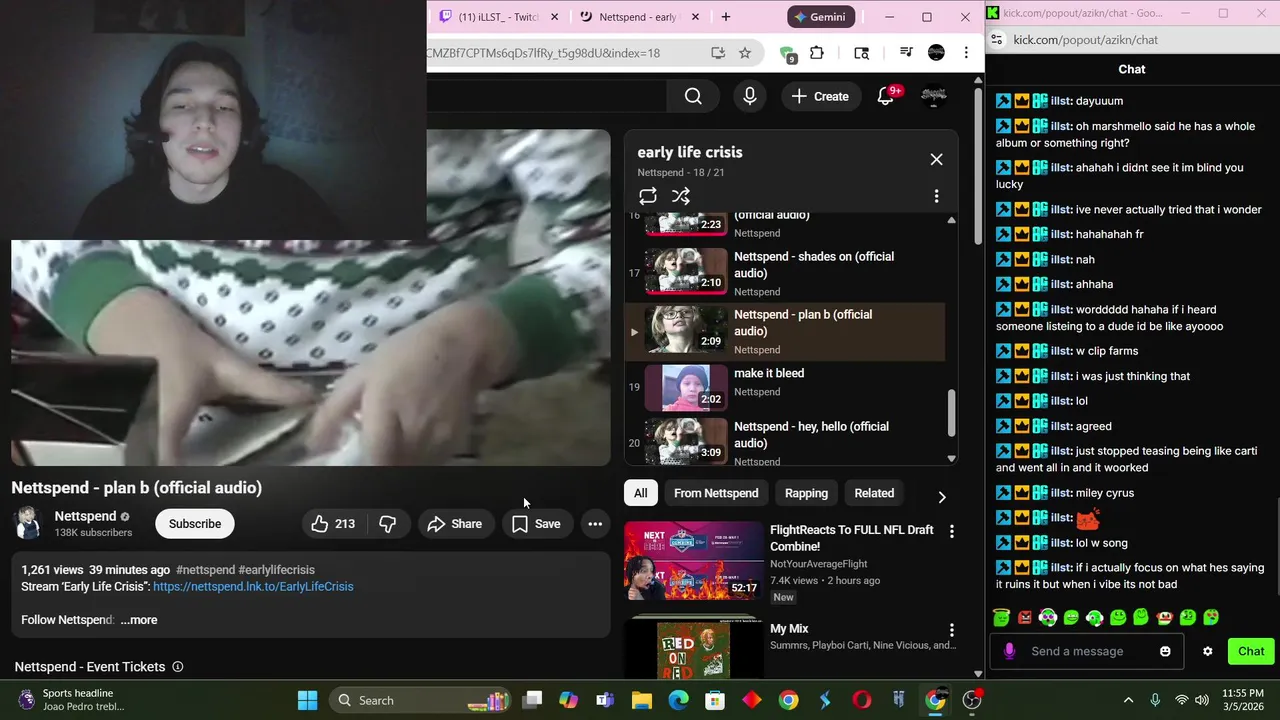Viewport: 1280px width, 720px height.
Task: Send message with green Chat button
Action: [x=1251, y=651]
